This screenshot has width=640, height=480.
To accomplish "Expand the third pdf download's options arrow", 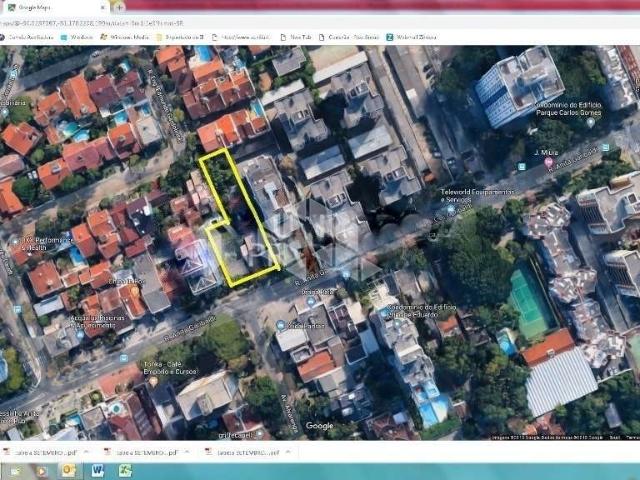I will tap(288, 452).
